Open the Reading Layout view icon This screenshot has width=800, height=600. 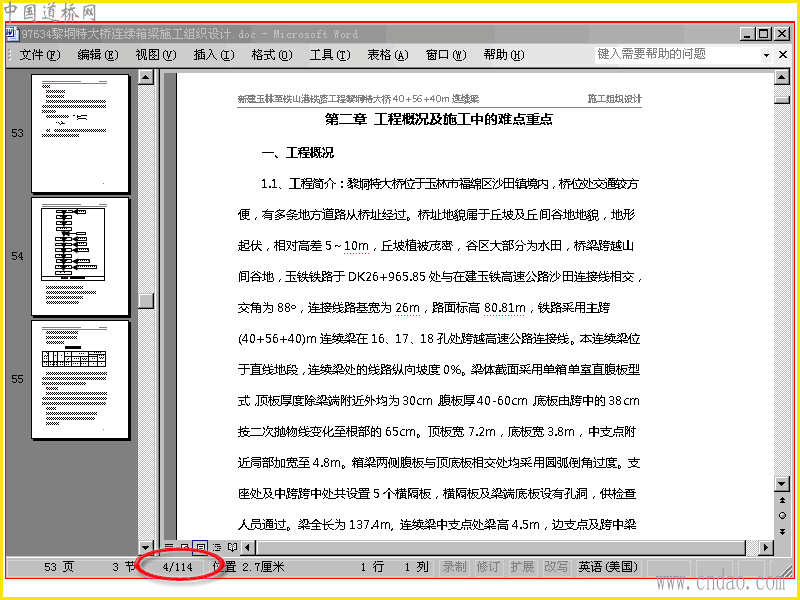click(233, 547)
